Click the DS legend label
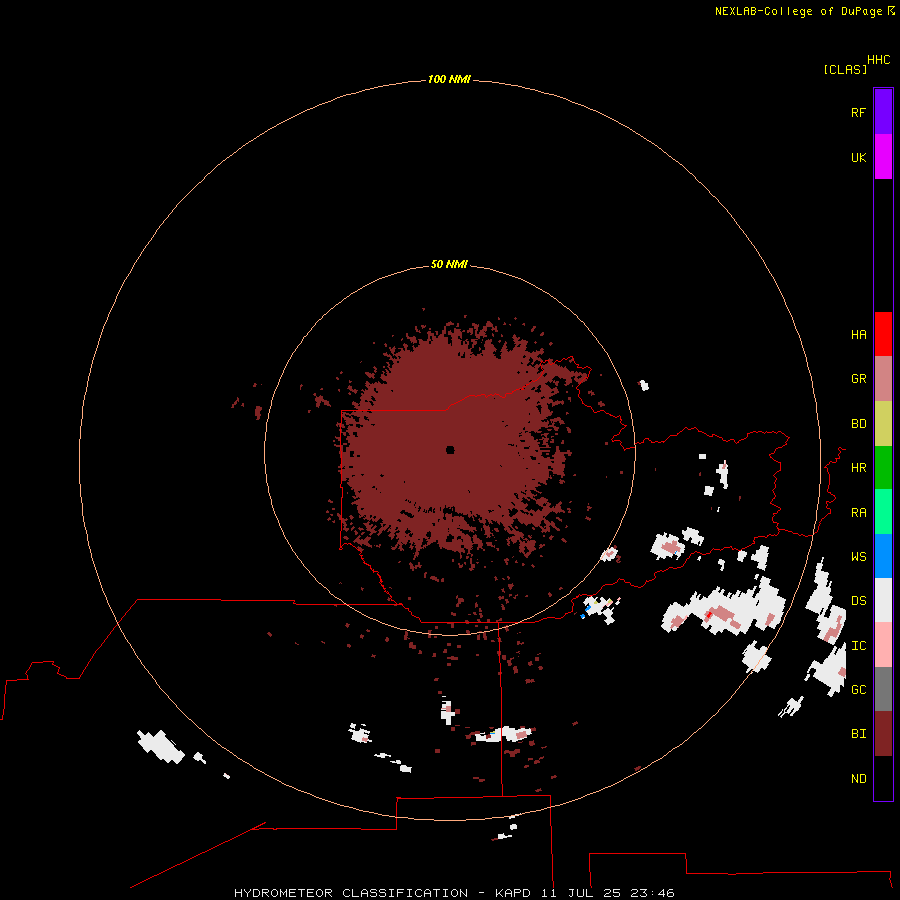This screenshot has width=900, height=900. (858, 601)
